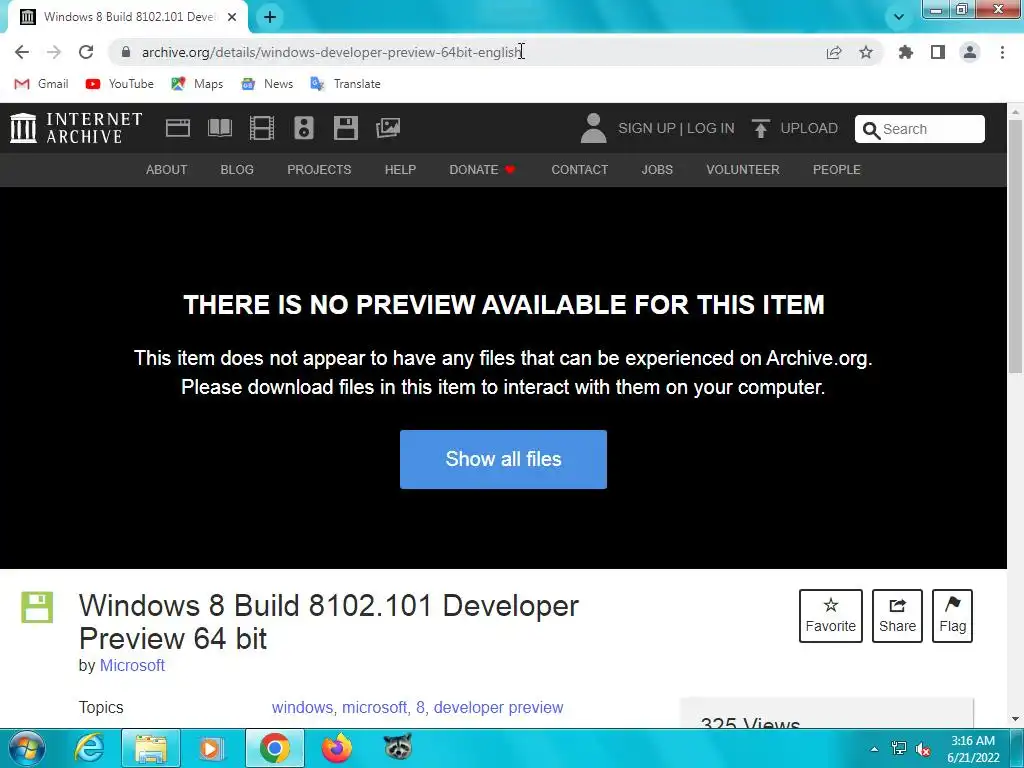
Task: Go to the CONTACT menu item
Action: [579, 170]
